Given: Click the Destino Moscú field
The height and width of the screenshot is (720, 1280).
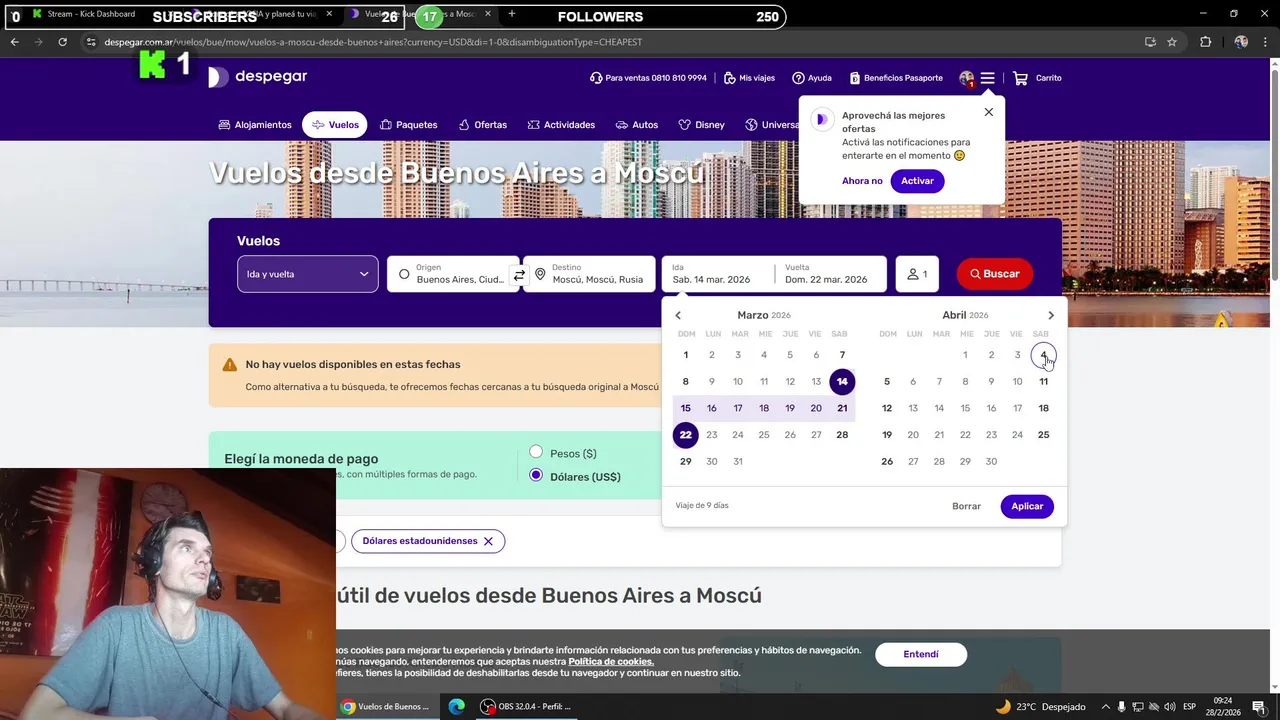Looking at the screenshot, I should (590, 274).
